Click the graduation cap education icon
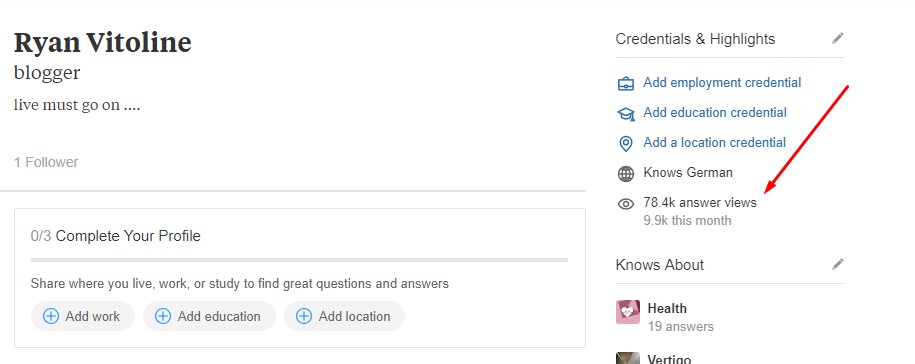Viewport: 915px width, 364px height. tap(626, 113)
